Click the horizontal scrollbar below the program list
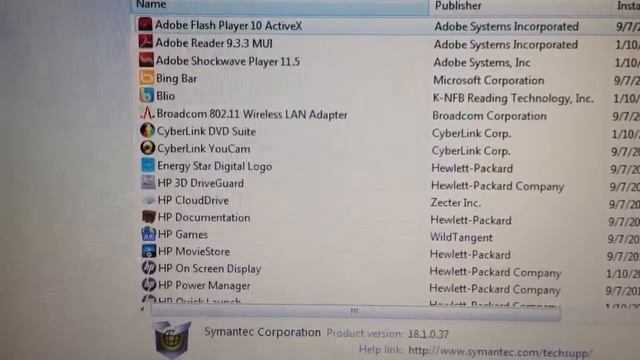 [x=355, y=312]
